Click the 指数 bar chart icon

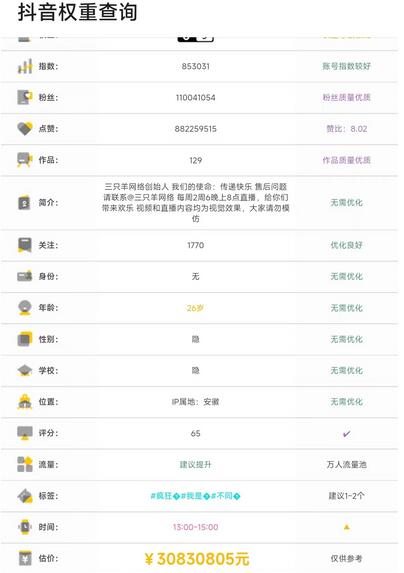point(25,66)
